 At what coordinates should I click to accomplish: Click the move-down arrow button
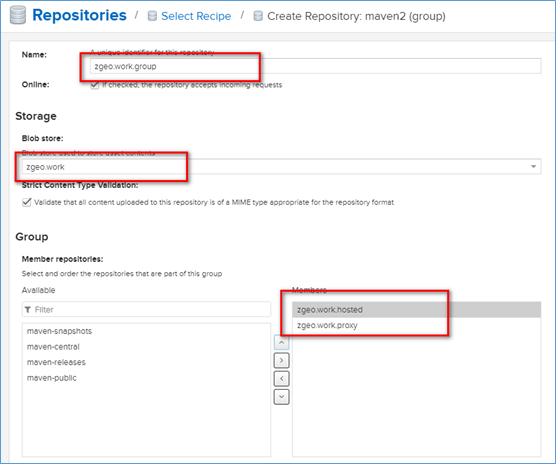pyautogui.click(x=282, y=397)
